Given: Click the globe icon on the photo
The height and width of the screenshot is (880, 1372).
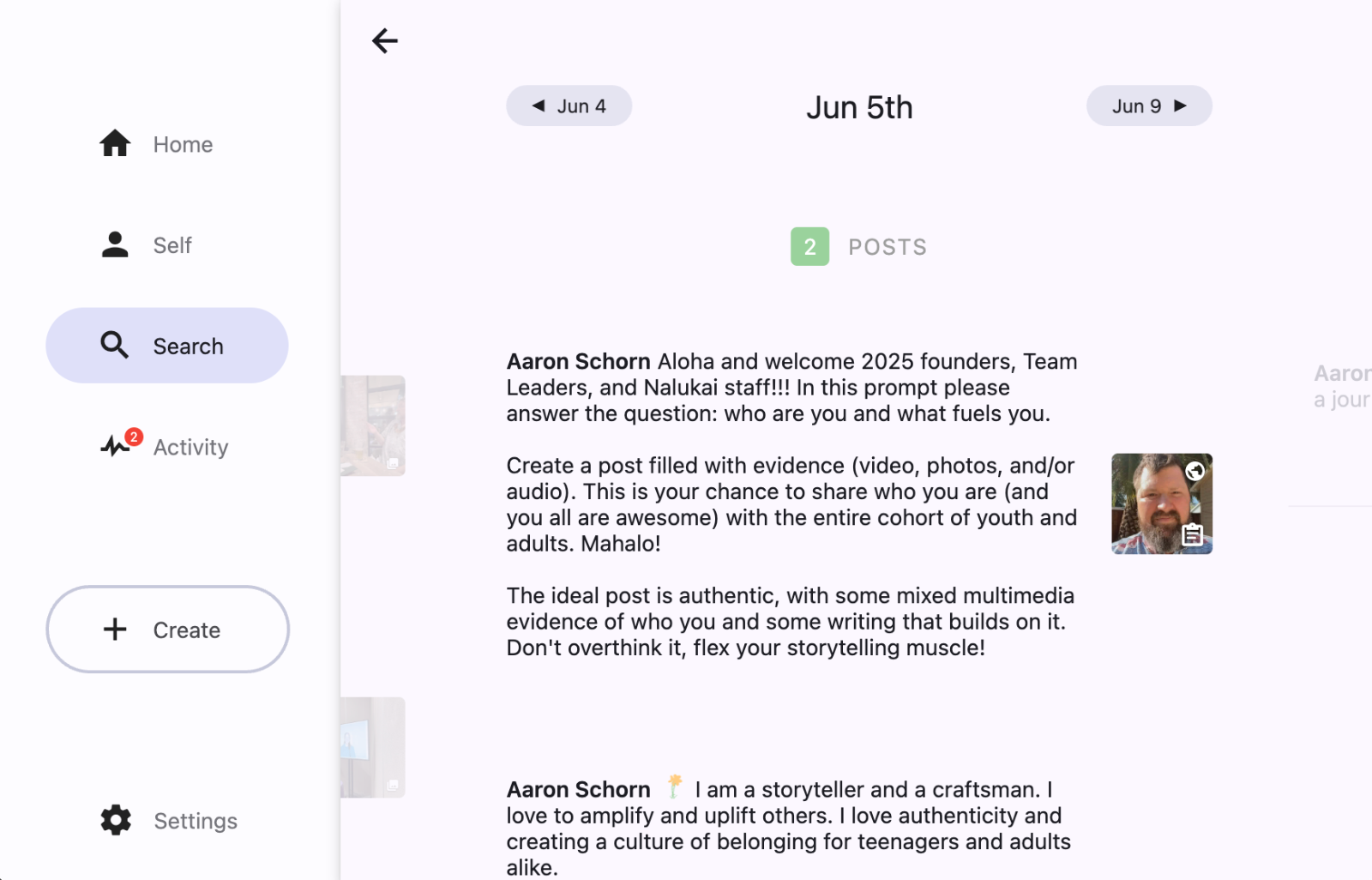Looking at the screenshot, I should pyautogui.click(x=1194, y=471).
